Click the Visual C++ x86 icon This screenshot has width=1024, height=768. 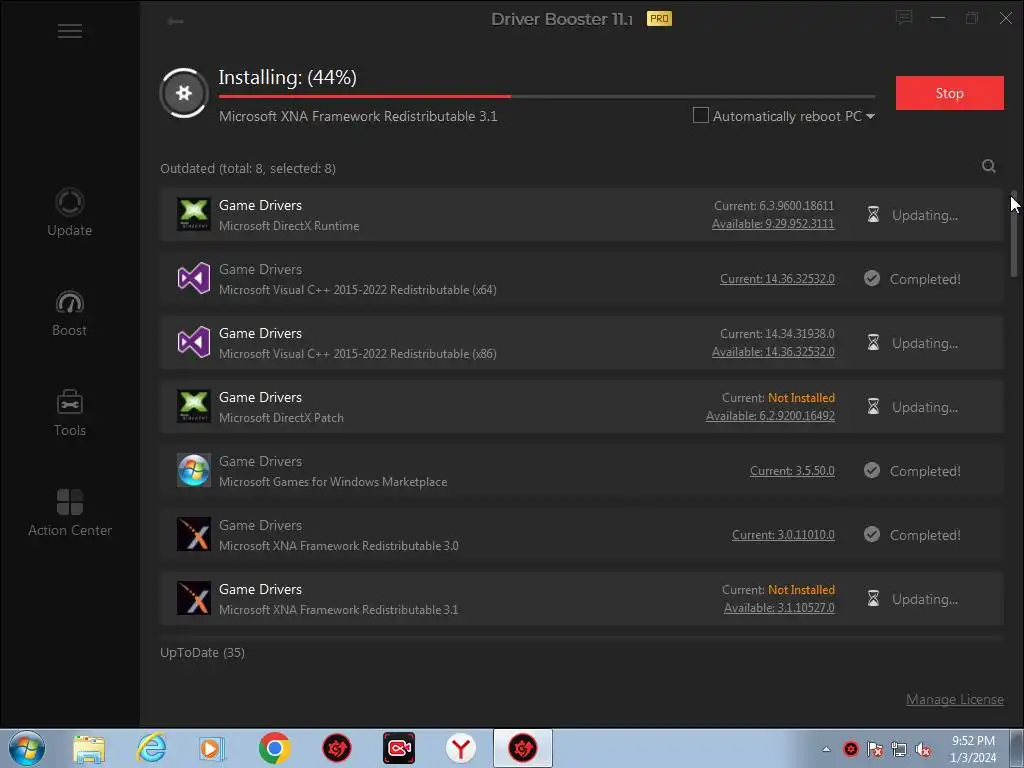(x=194, y=342)
